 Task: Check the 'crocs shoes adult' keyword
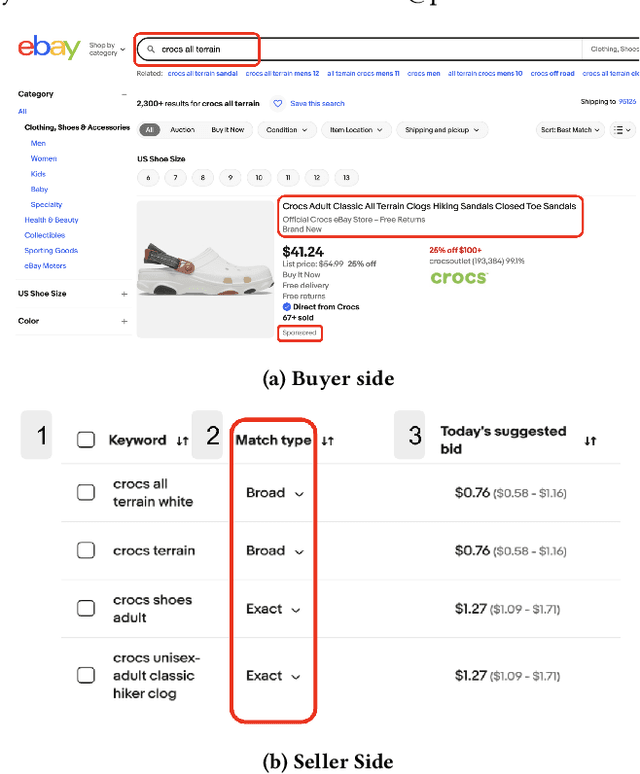[x=86, y=608]
